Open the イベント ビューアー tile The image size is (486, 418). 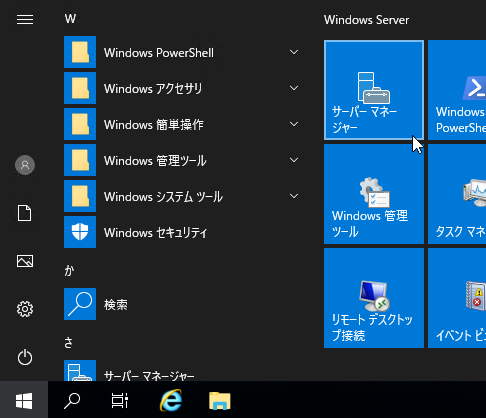pos(457,298)
